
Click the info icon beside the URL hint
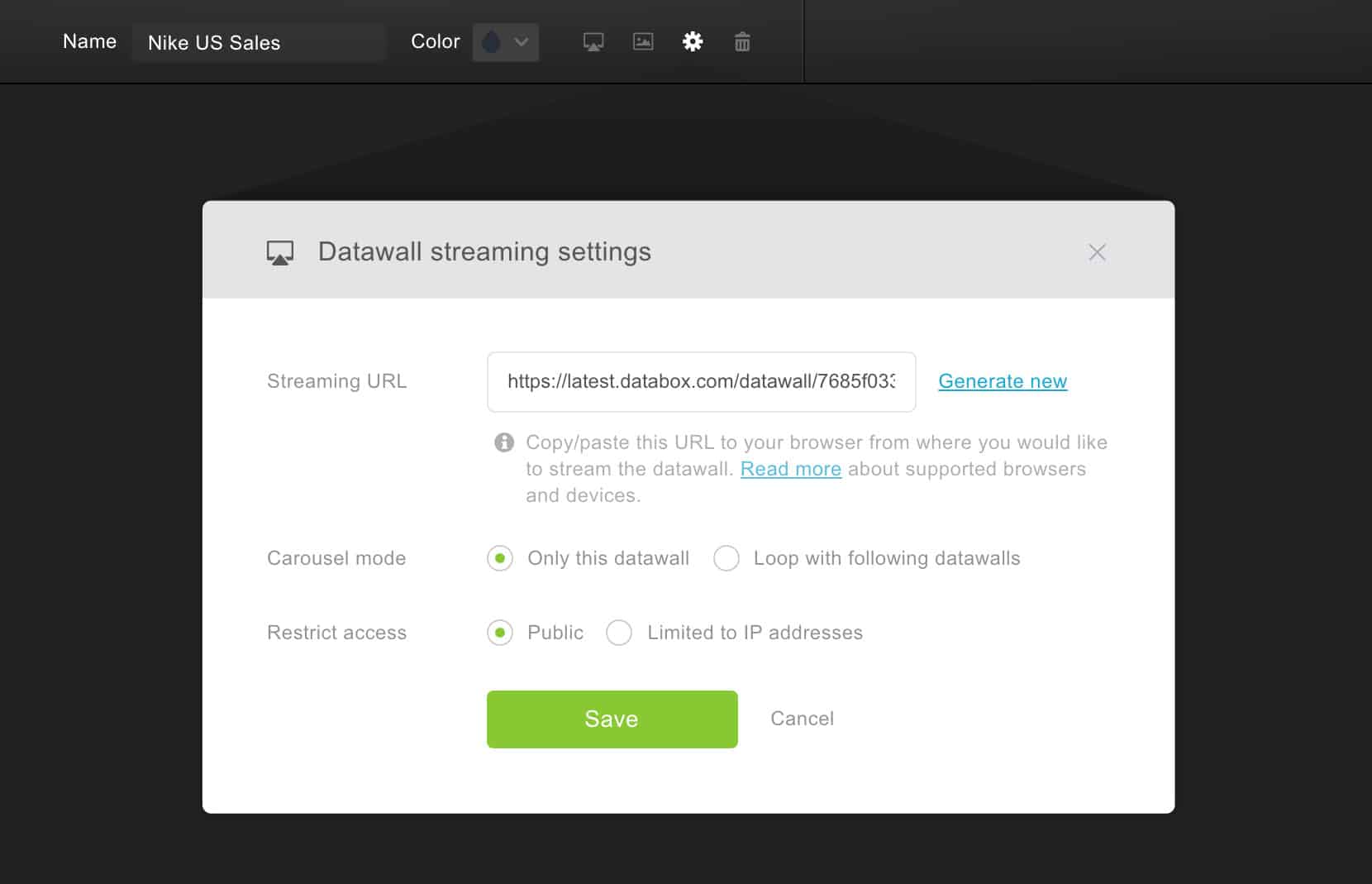(x=504, y=442)
